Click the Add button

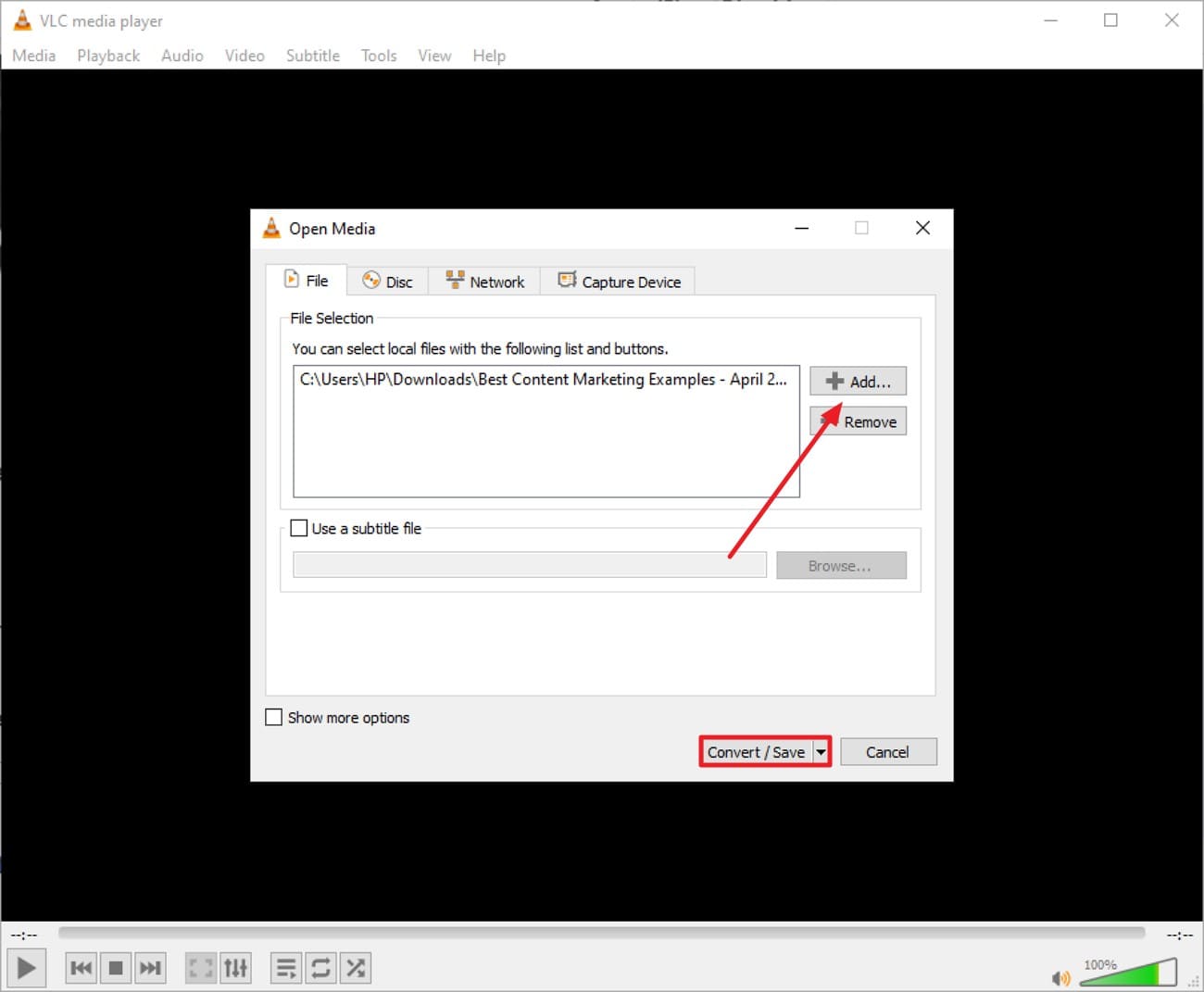coord(858,381)
